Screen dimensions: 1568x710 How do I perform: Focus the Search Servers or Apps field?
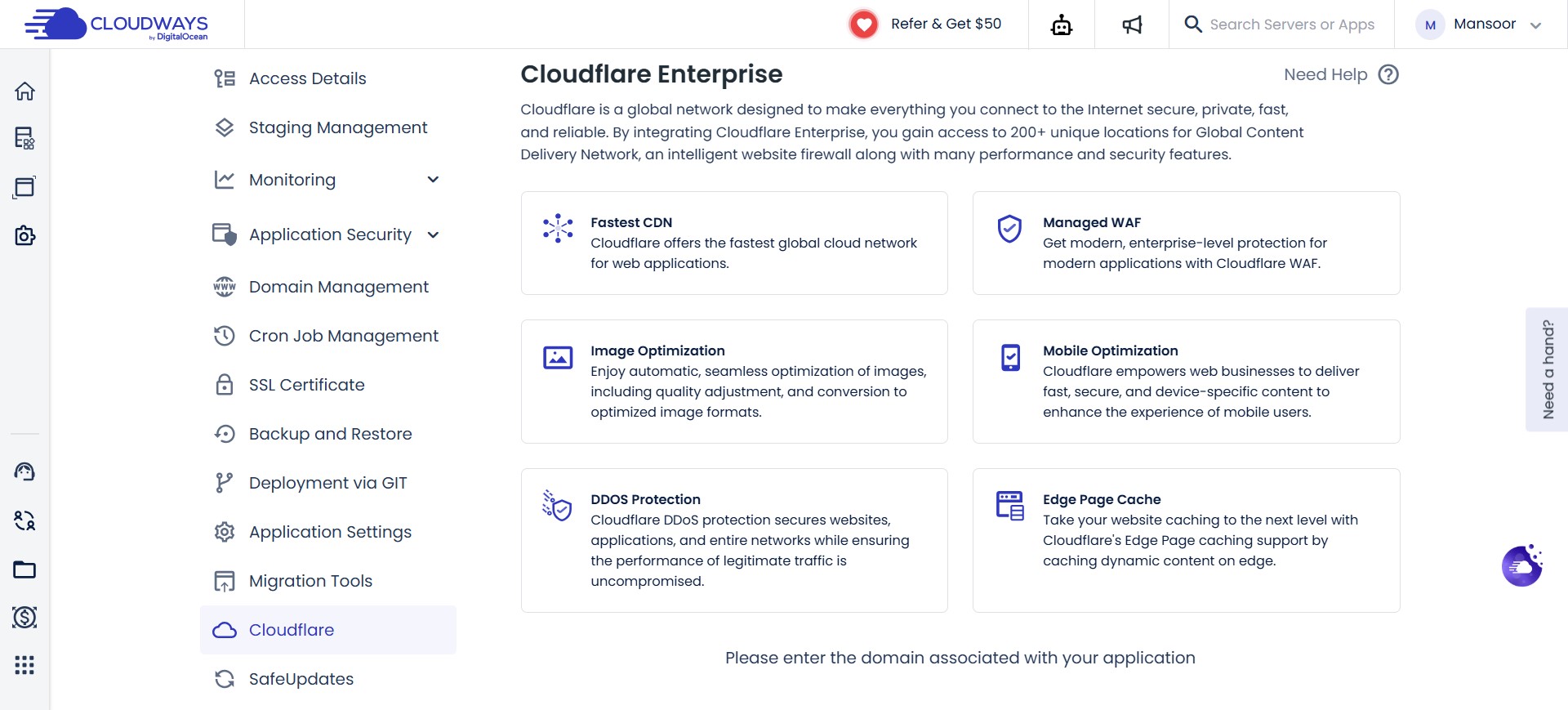coord(1292,25)
